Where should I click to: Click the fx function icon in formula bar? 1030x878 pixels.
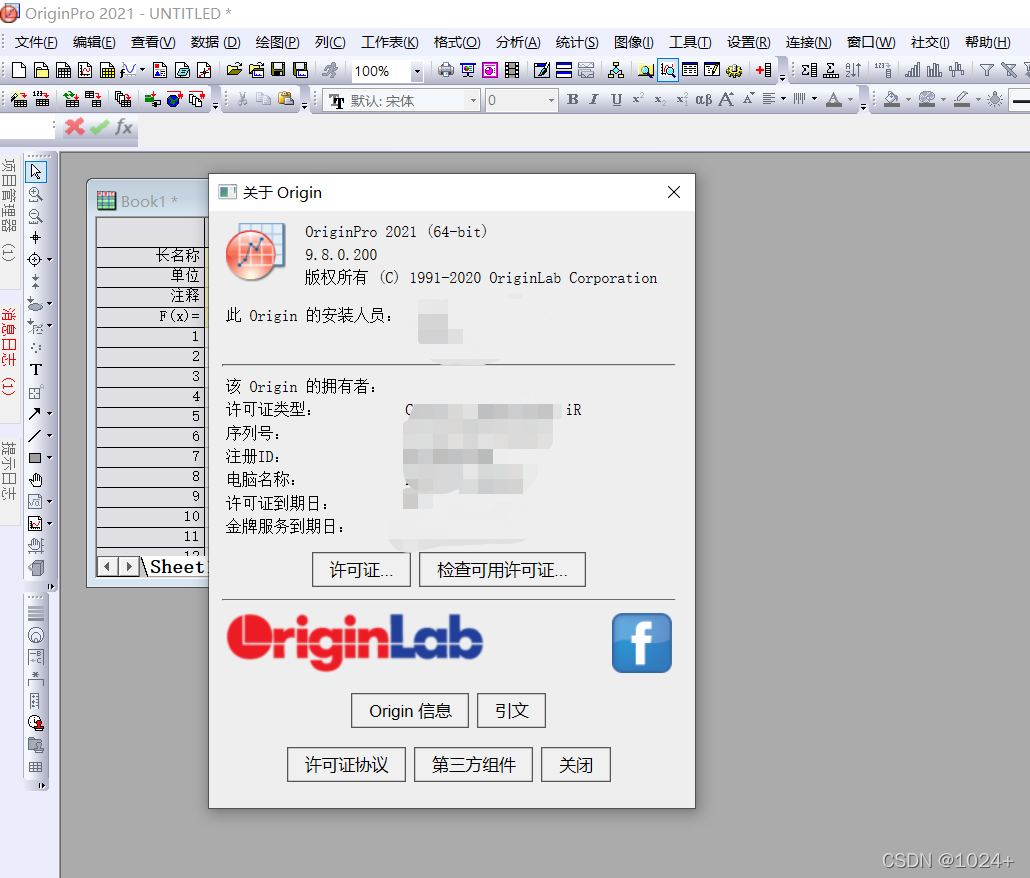123,127
